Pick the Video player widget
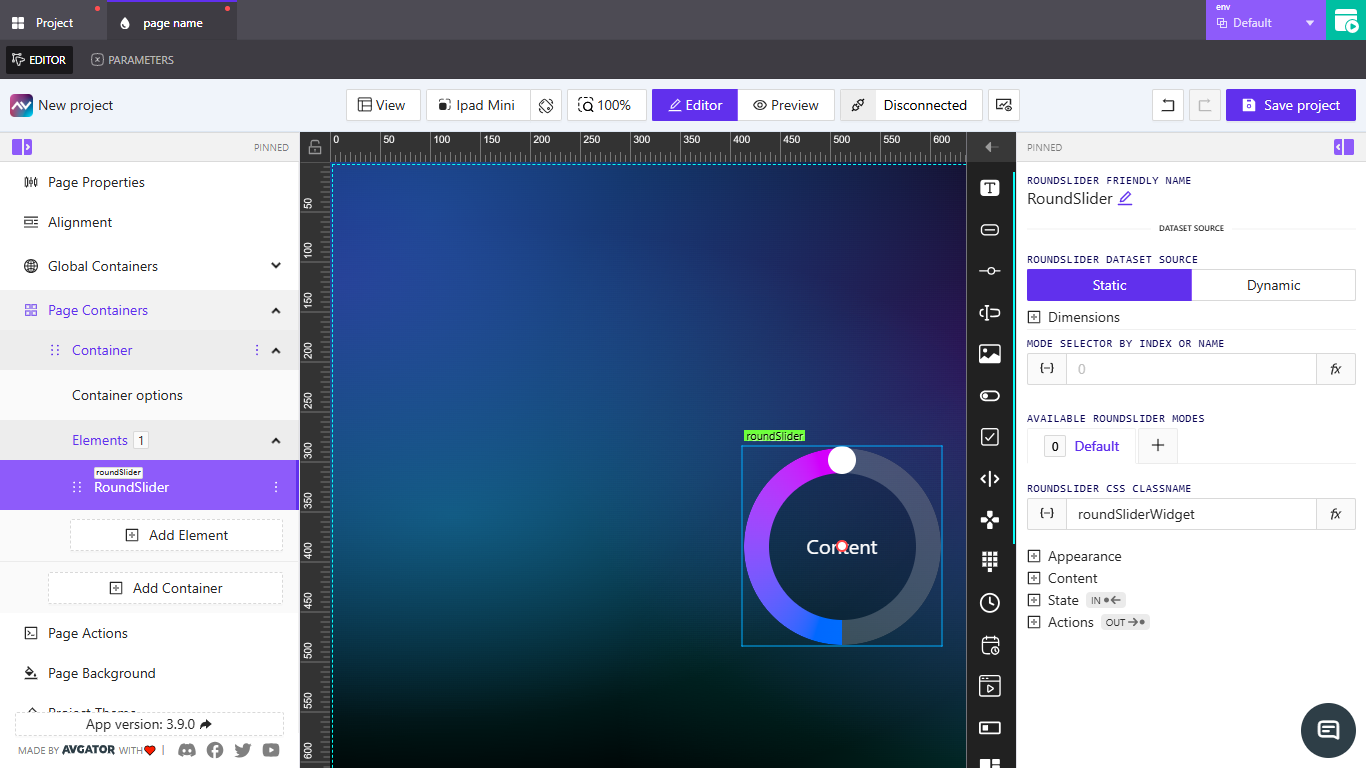The height and width of the screenshot is (768, 1366). click(990, 686)
